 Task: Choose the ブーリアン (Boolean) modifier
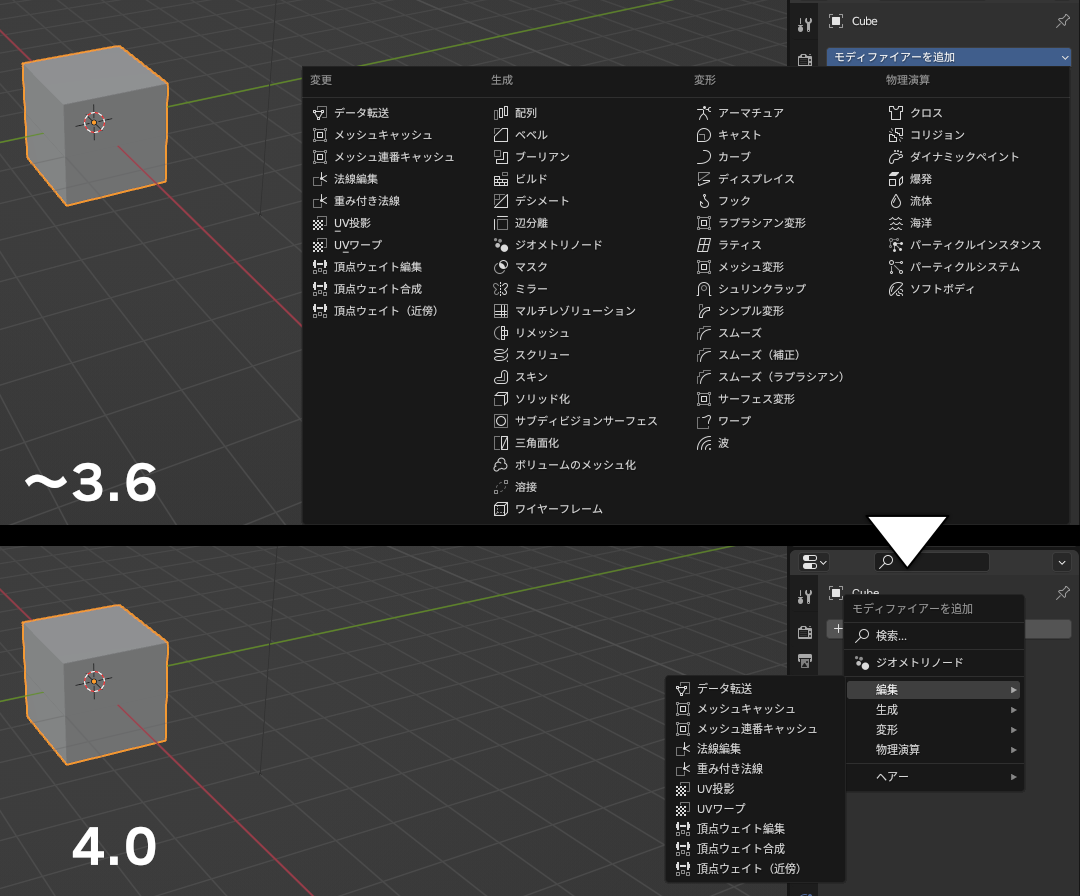coord(530,157)
